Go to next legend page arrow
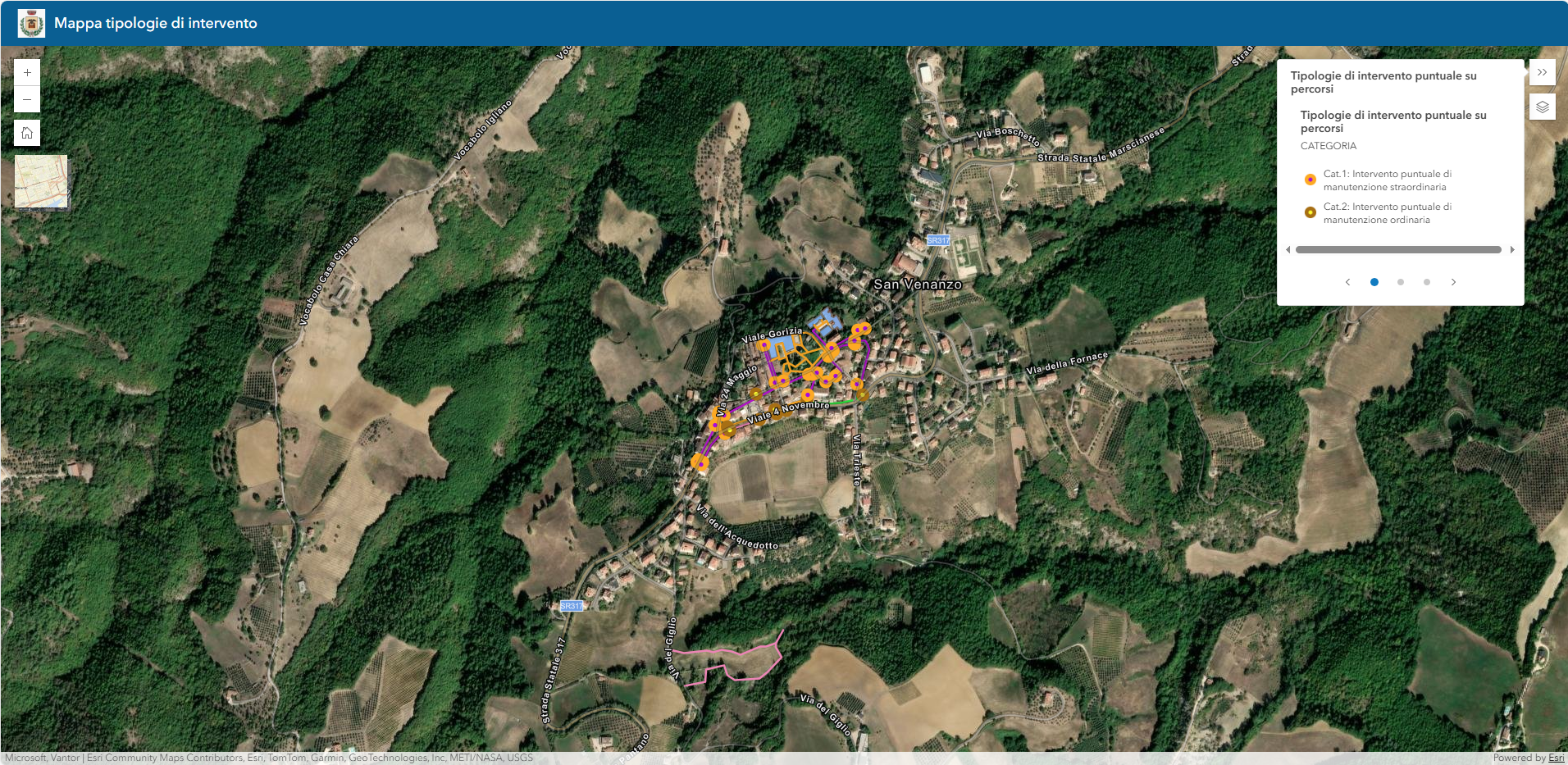1568x765 pixels. (x=1453, y=282)
